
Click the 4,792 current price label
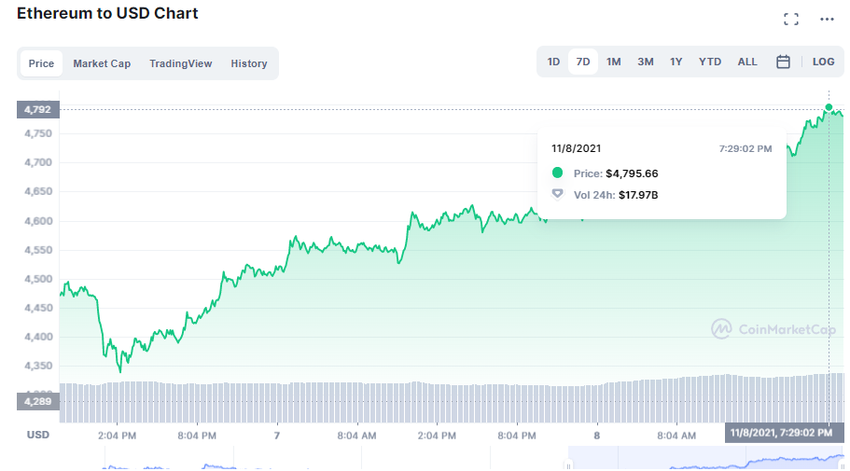click(x=37, y=109)
